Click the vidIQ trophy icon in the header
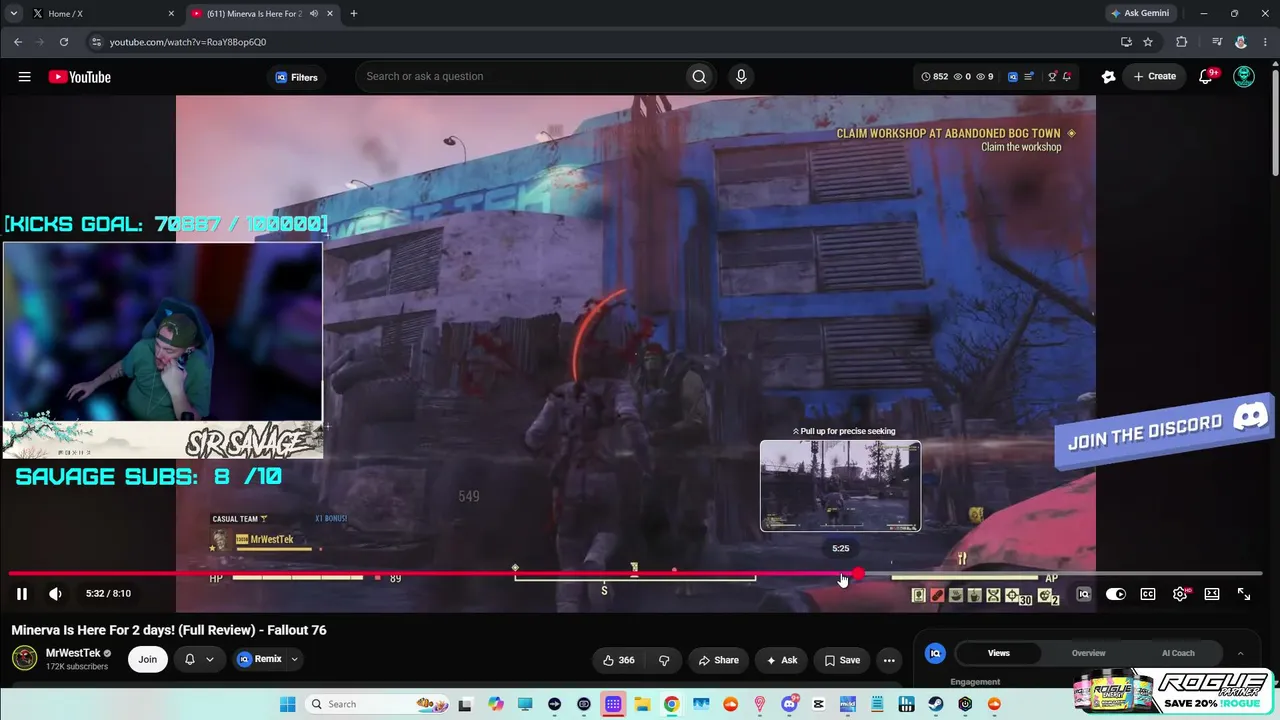Screen dimensions: 1280x720 1051,77
